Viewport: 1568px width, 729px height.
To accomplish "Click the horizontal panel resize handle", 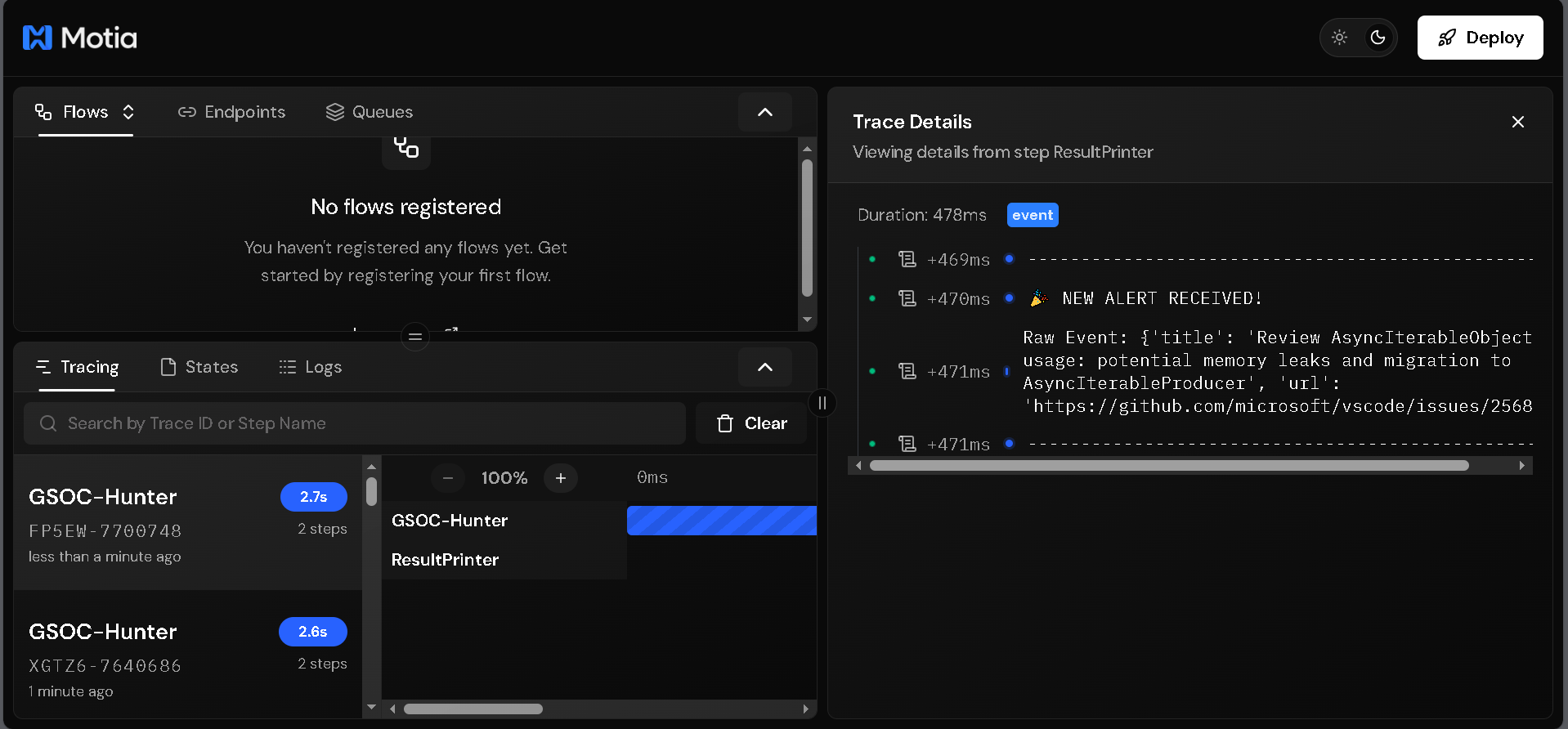I will coord(415,337).
